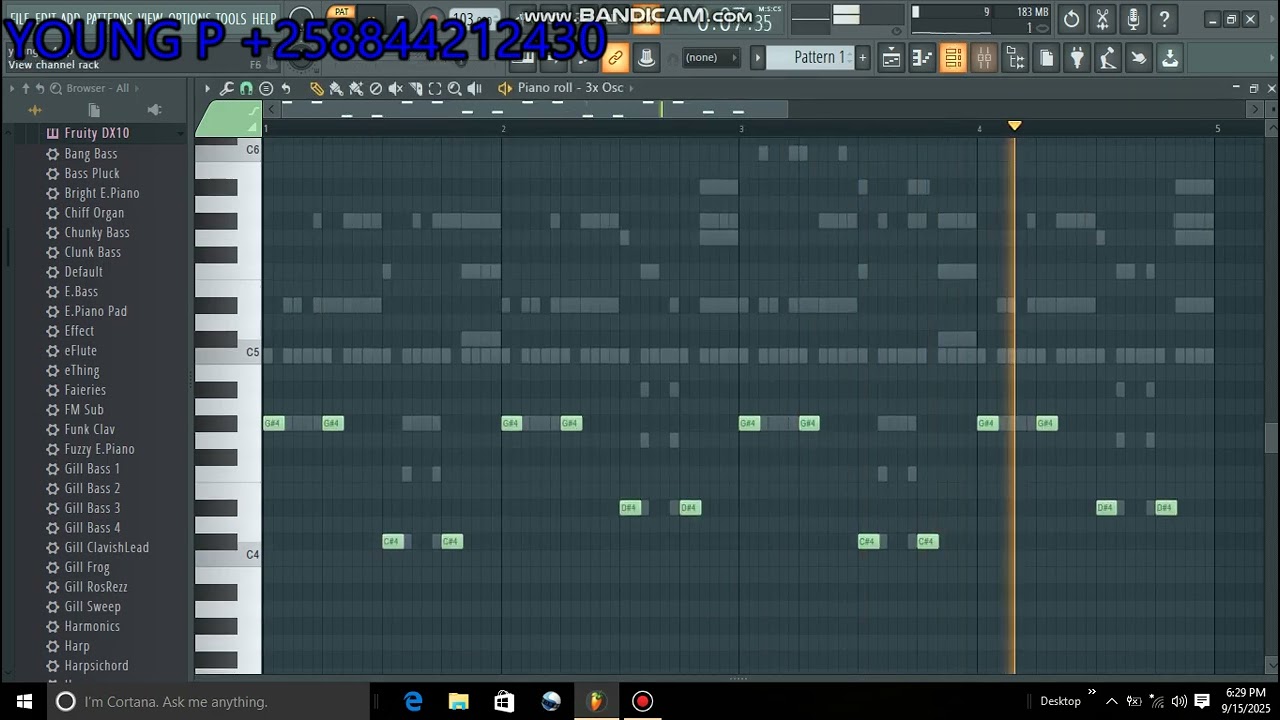Open piano roll tools wrench icon

coord(227,88)
